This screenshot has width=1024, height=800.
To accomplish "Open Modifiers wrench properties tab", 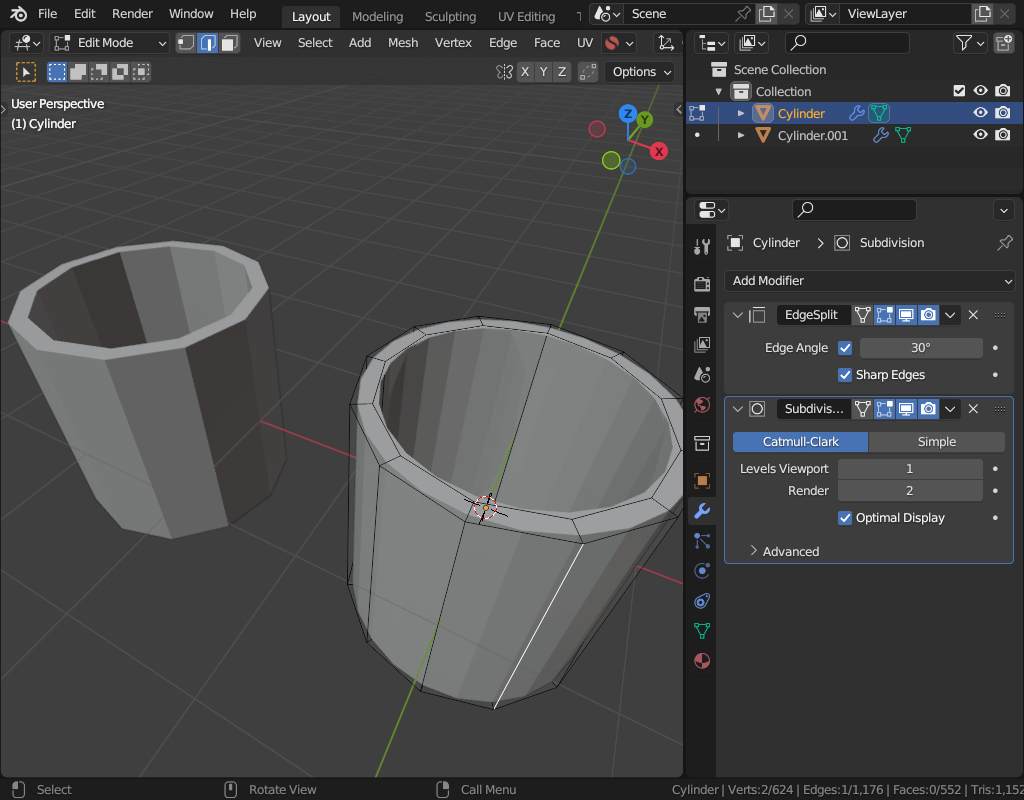I will pyautogui.click(x=702, y=511).
